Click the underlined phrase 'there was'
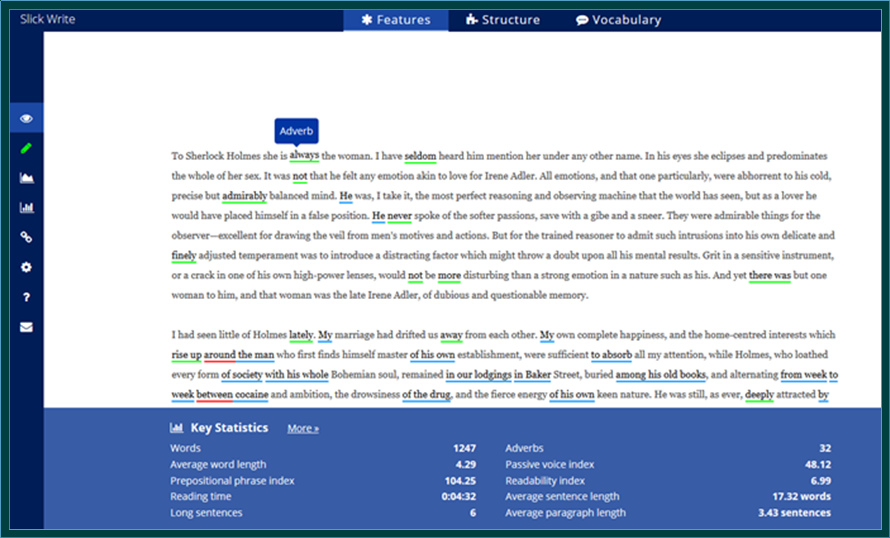 pos(770,275)
